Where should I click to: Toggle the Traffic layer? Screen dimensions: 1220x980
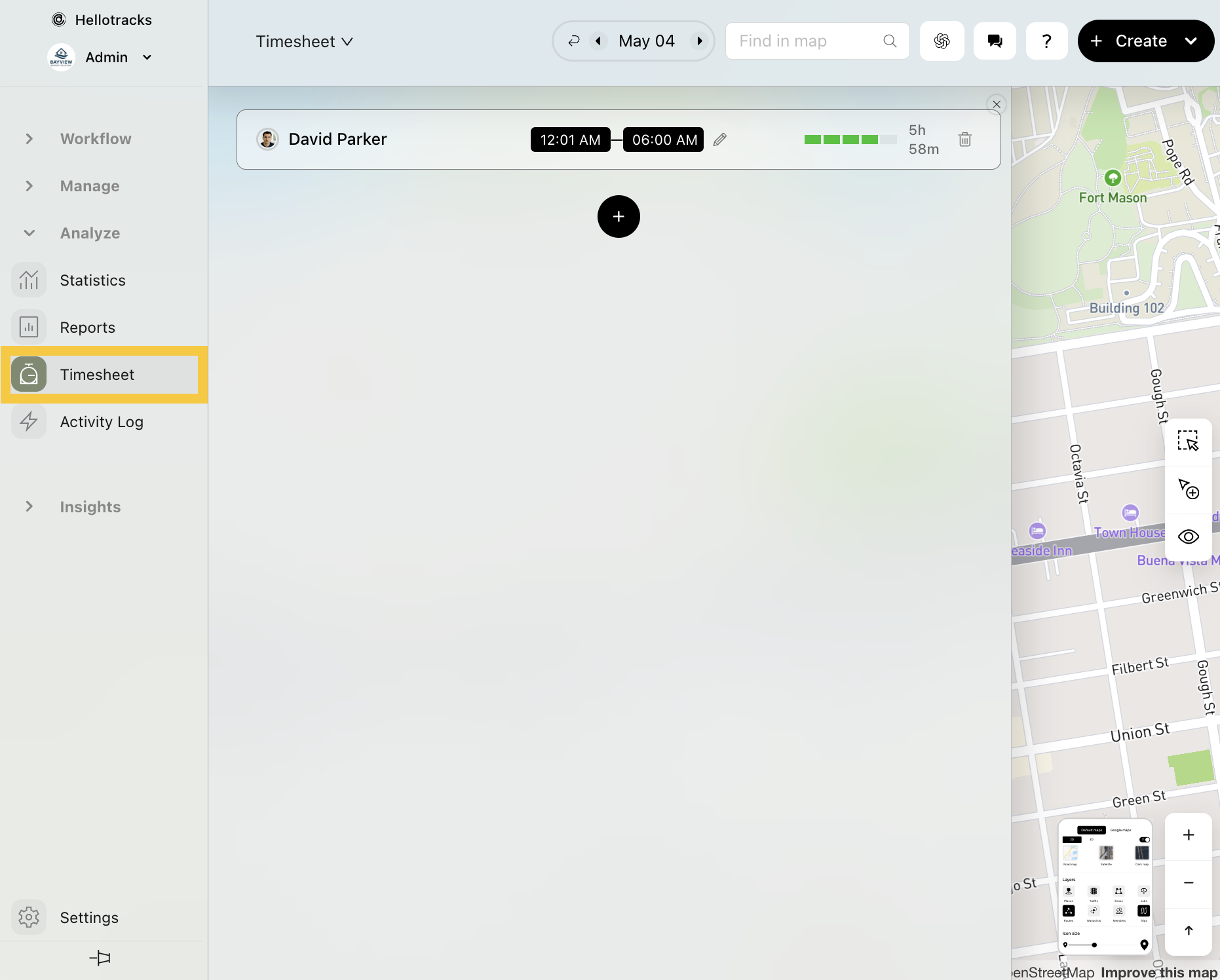pyautogui.click(x=1094, y=891)
